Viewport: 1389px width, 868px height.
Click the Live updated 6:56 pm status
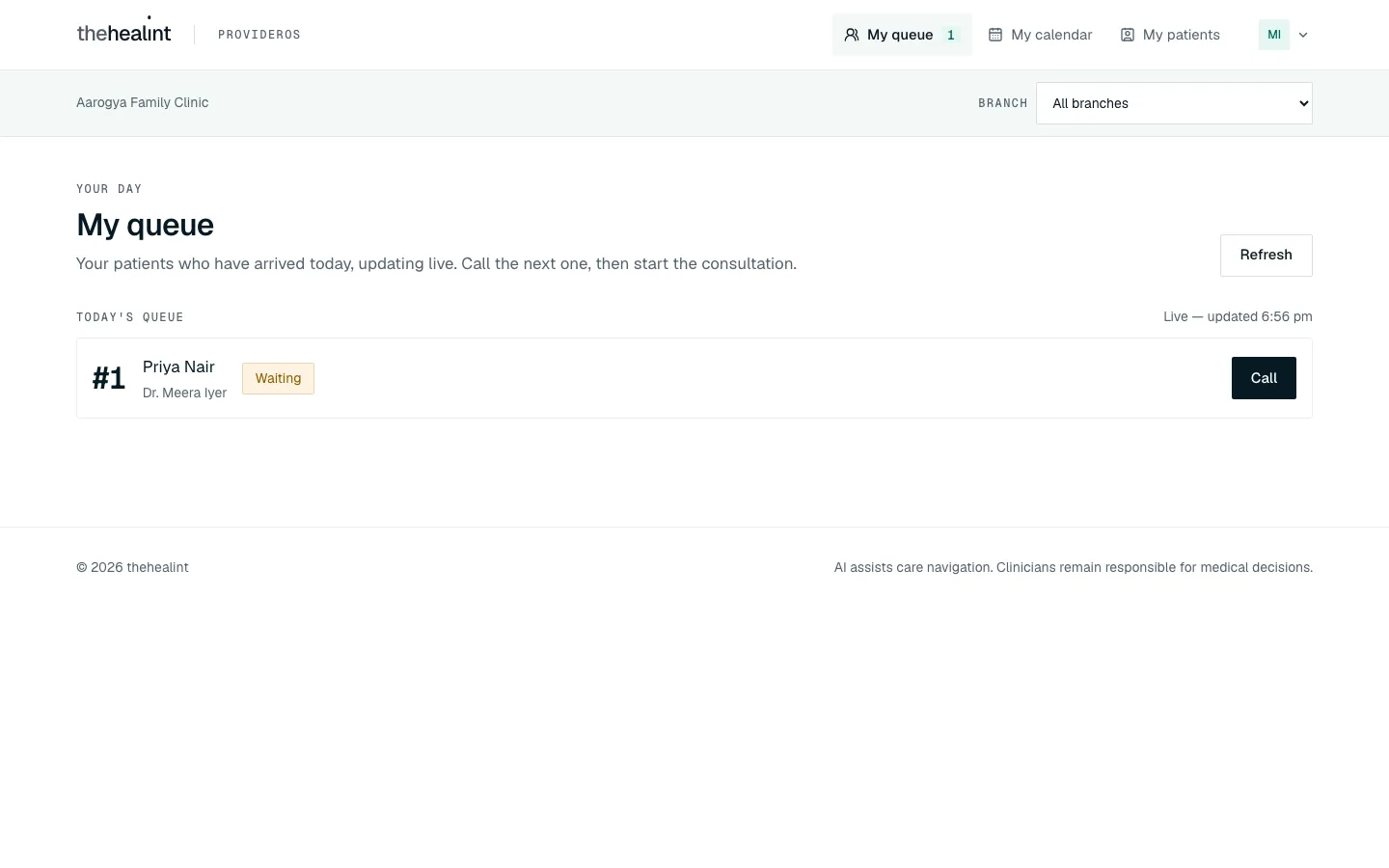(1238, 316)
